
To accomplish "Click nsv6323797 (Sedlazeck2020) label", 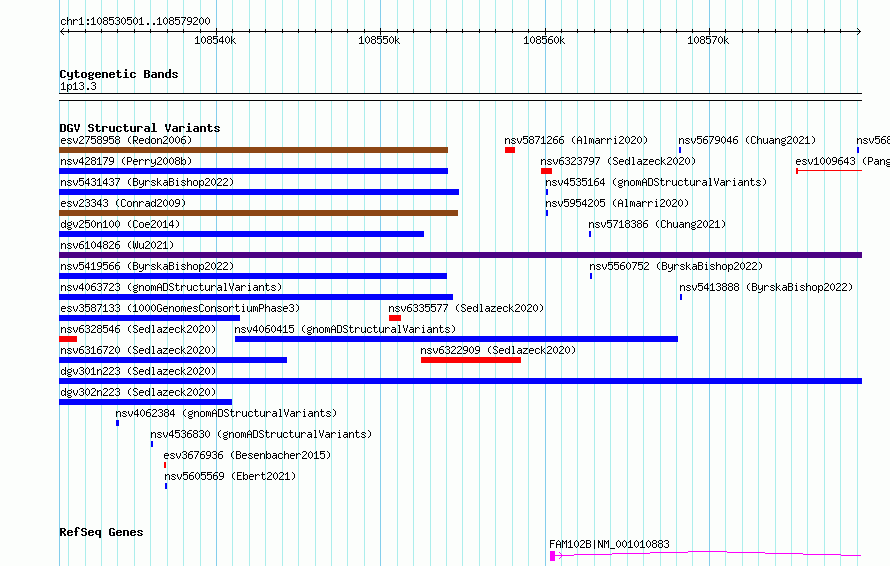I will (618, 161).
